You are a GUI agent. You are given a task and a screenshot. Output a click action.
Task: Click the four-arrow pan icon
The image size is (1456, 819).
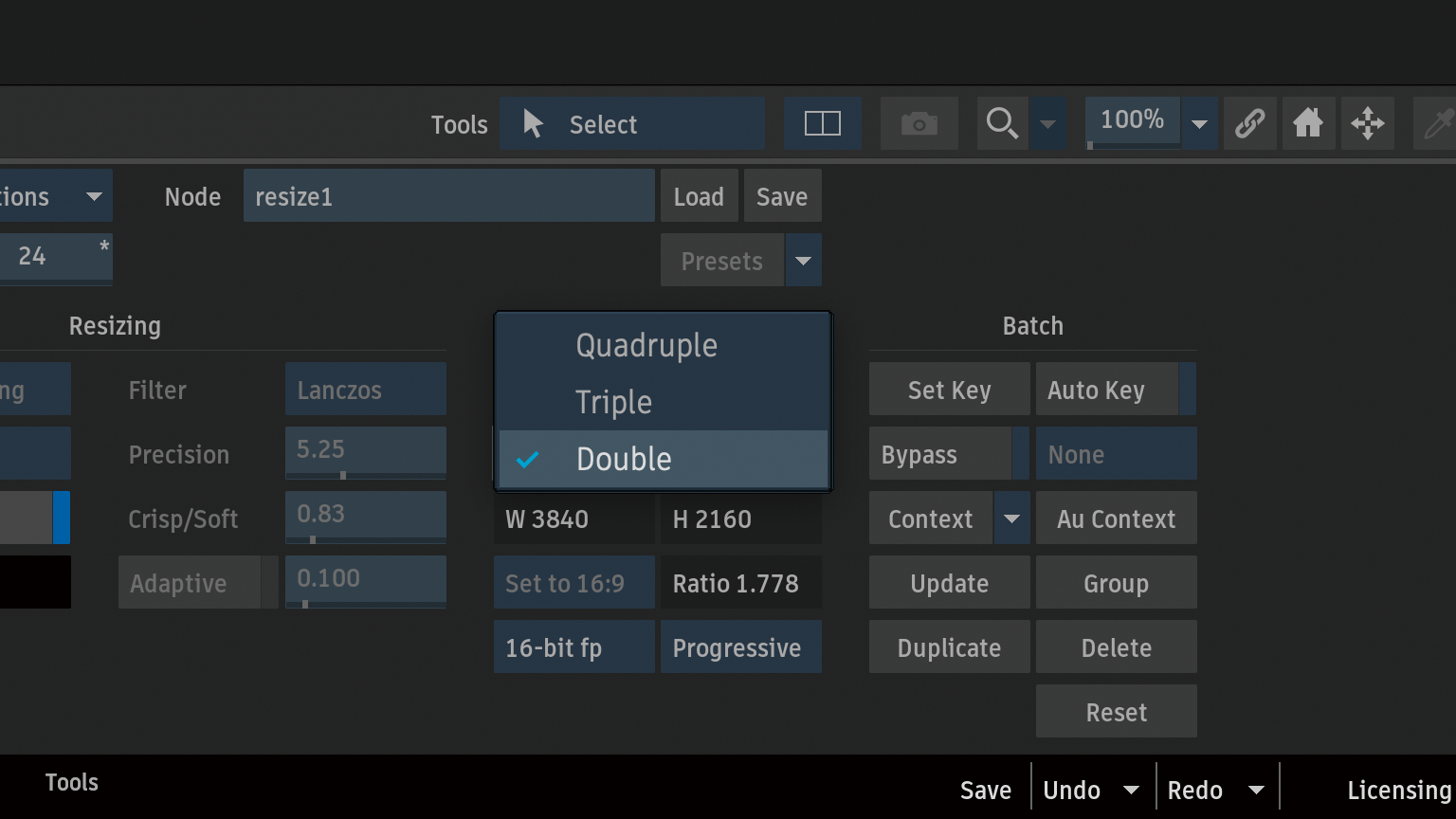pos(1367,123)
